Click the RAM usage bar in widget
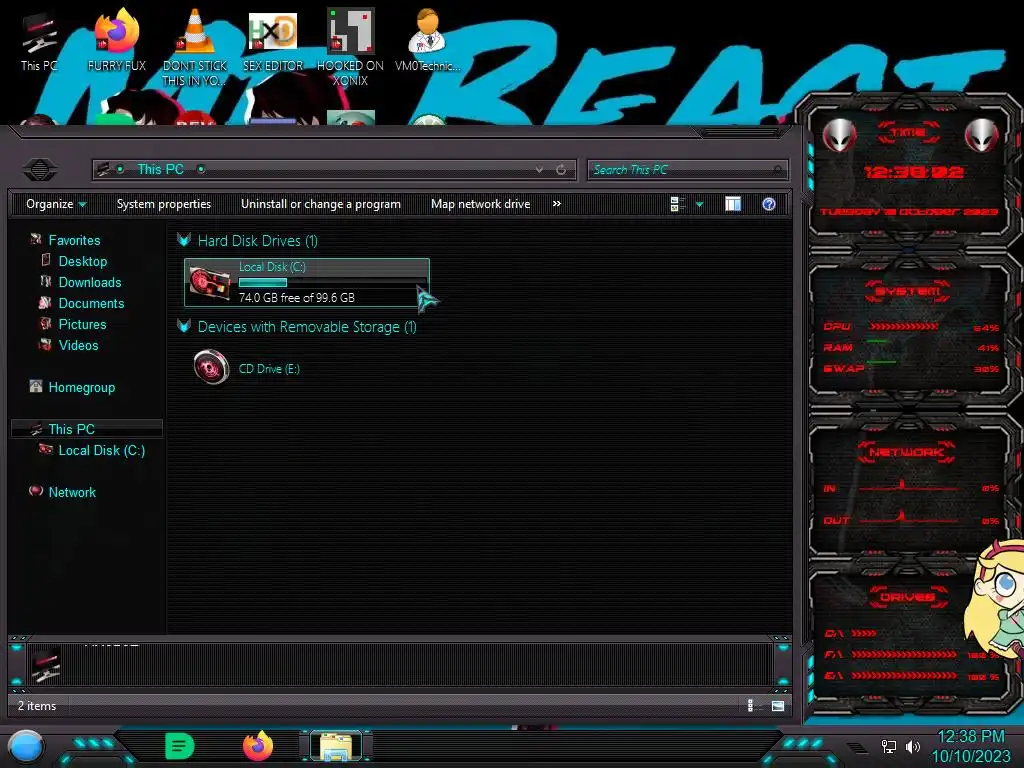The height and width of the screenshot is (768, 1024). tap(877, 341)
